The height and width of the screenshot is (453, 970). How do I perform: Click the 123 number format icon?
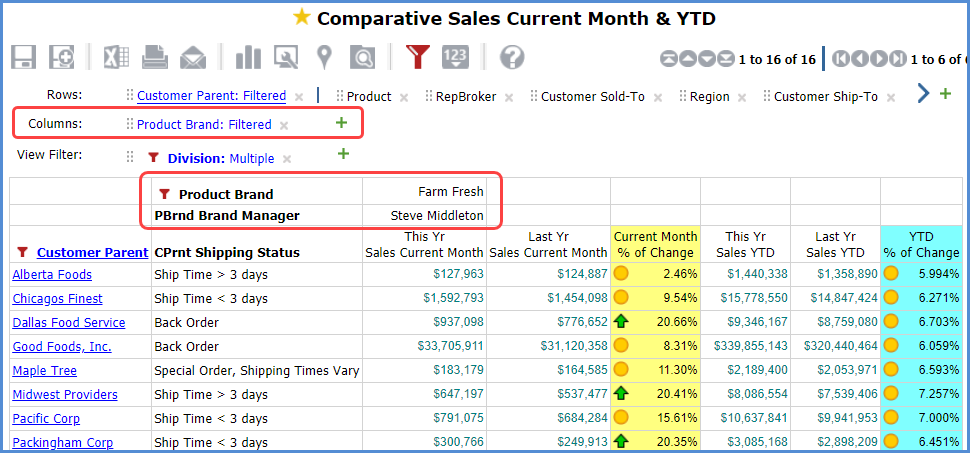[x=455, y=57]
